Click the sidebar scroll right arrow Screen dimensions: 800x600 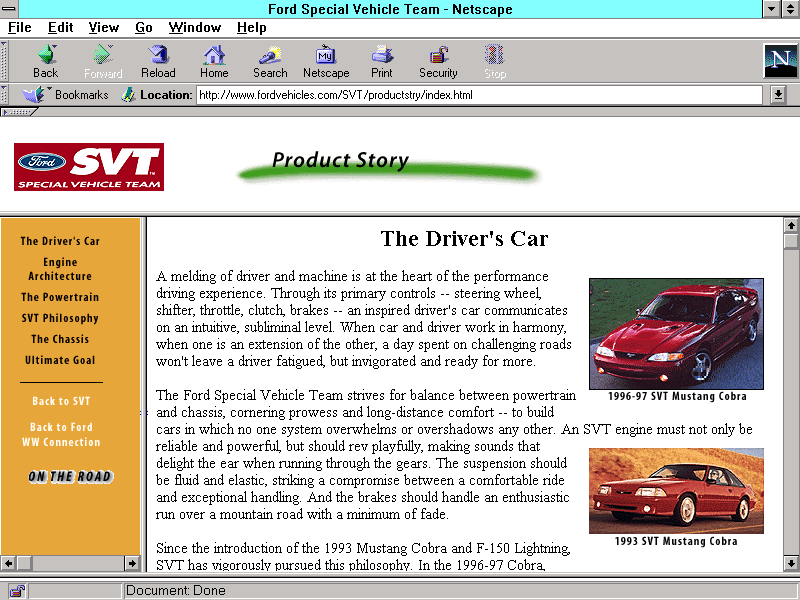pos(132,563)
